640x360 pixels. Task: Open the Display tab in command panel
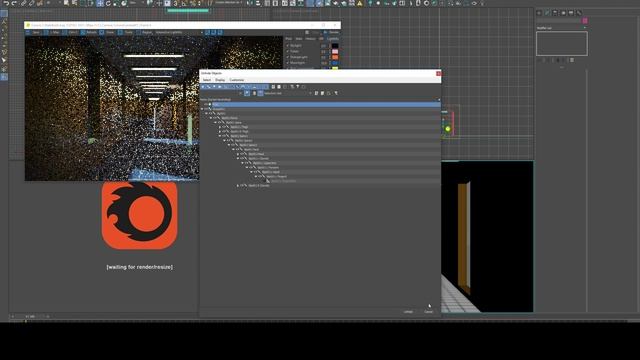(571, 13)
